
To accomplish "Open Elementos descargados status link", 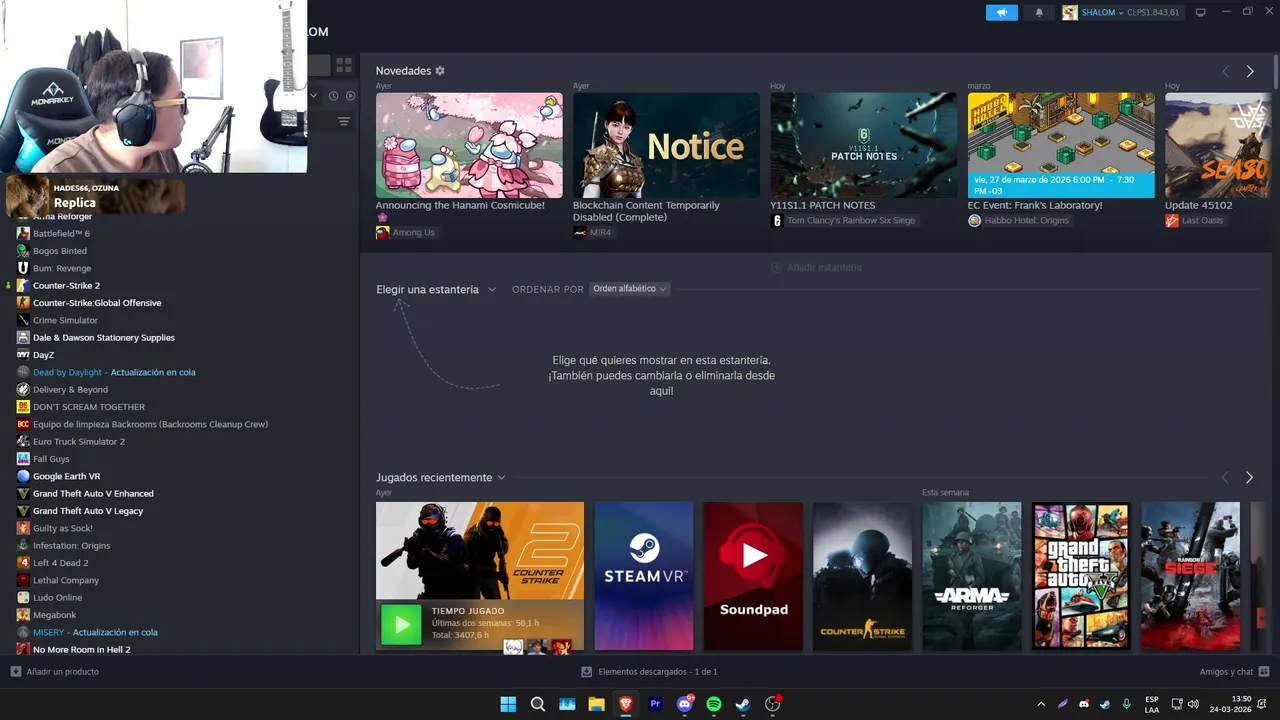I will pyautogui.click(x=657, y=672).
